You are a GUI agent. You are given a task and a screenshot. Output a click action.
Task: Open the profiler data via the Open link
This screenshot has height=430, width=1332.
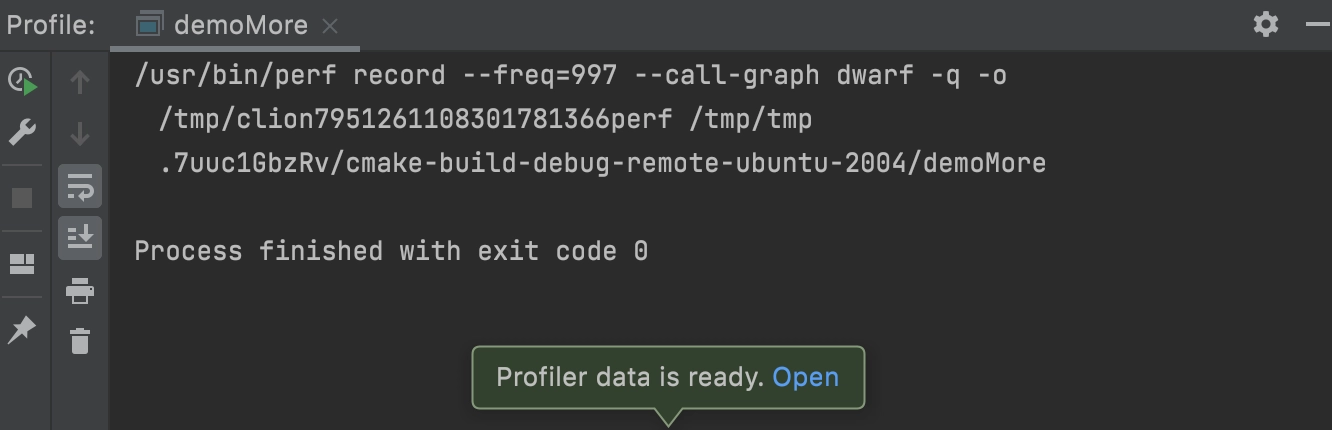pyautogui.click(x=806, y=377)
